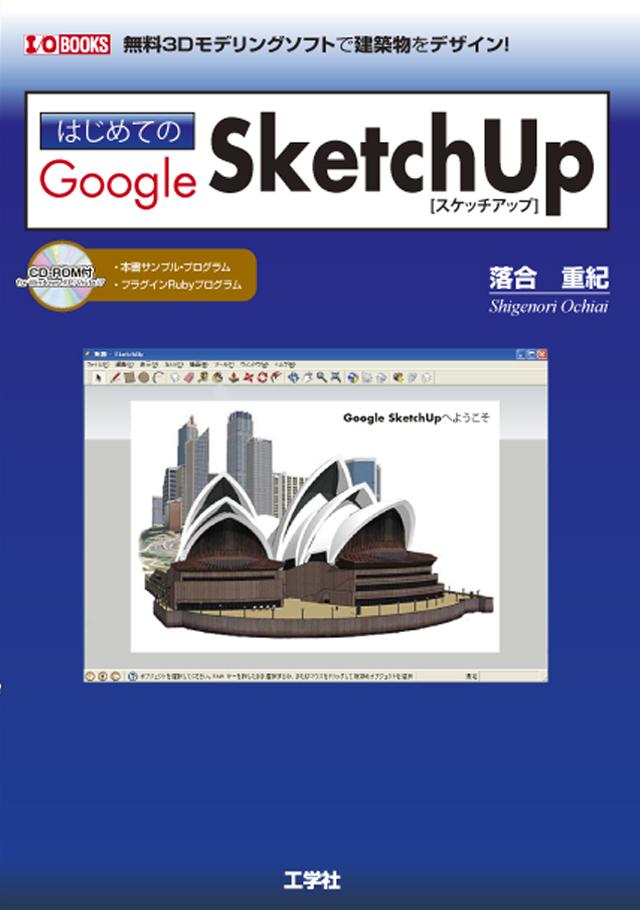Close the SketchUp window
This screenshot has width=640, height=910.
541,354
